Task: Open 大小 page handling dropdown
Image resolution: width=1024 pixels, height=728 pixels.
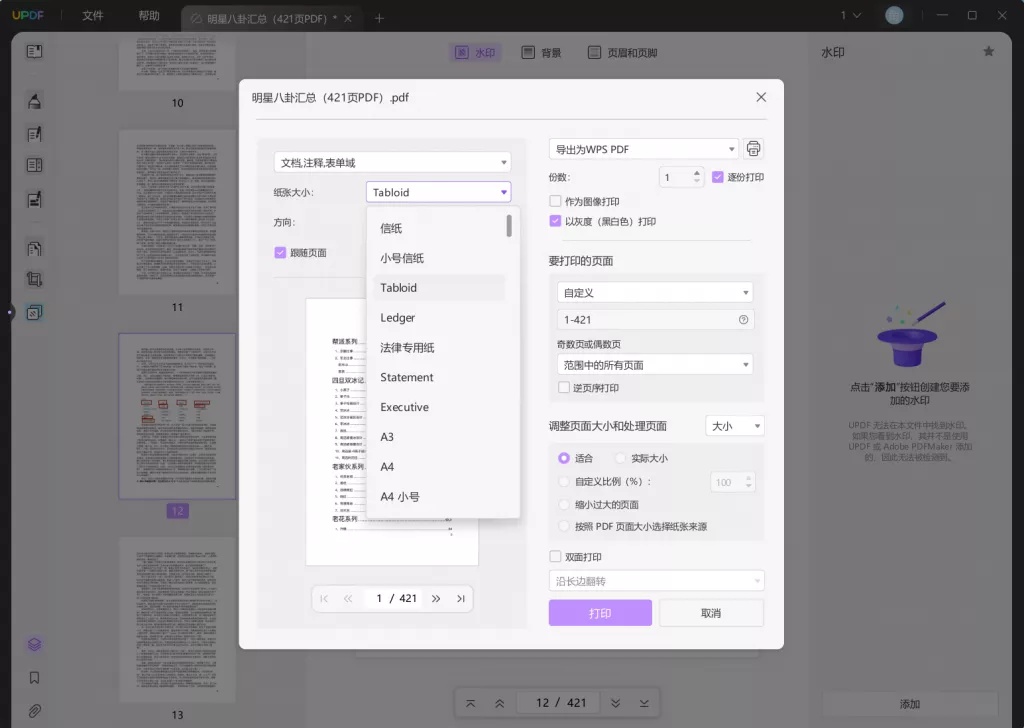Action: 735,426
